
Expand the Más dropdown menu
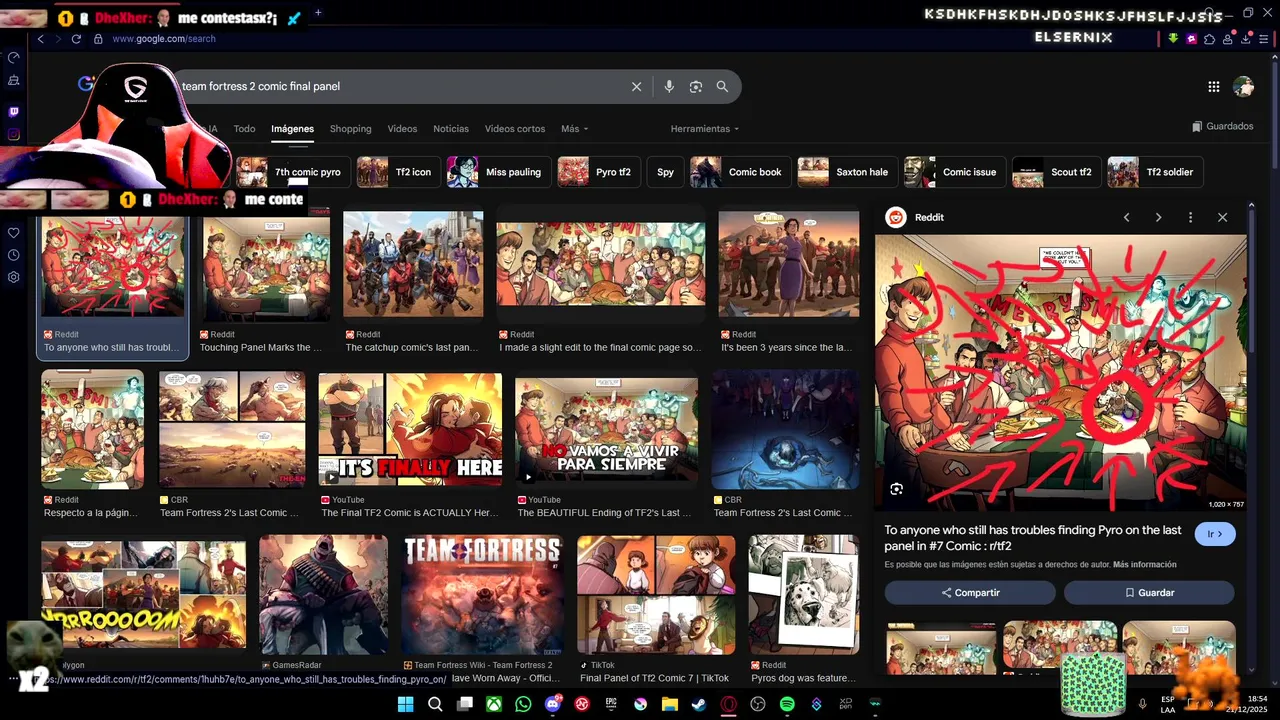(x=574, y=129)
